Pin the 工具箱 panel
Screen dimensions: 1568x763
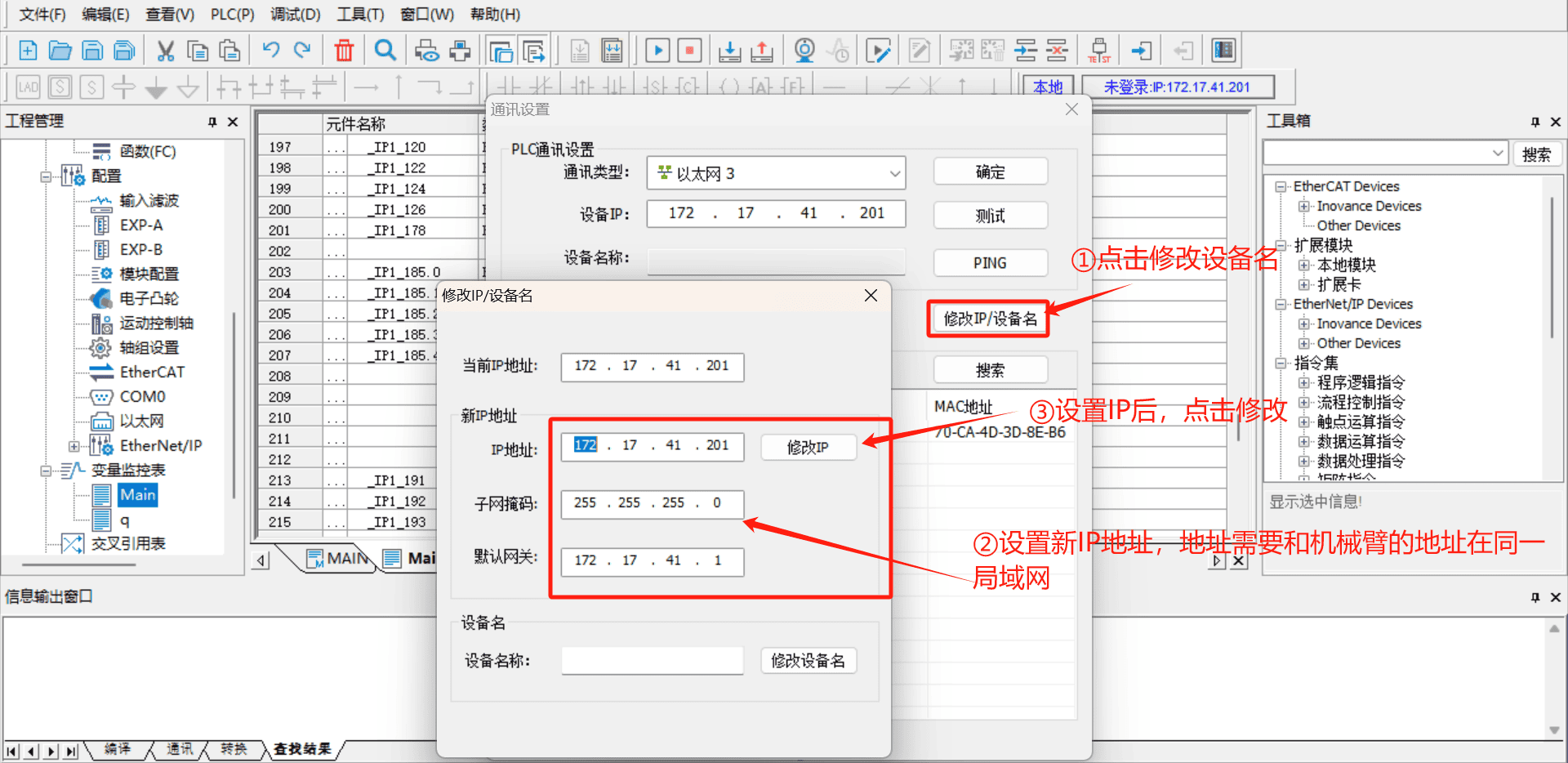(1535, 122)
